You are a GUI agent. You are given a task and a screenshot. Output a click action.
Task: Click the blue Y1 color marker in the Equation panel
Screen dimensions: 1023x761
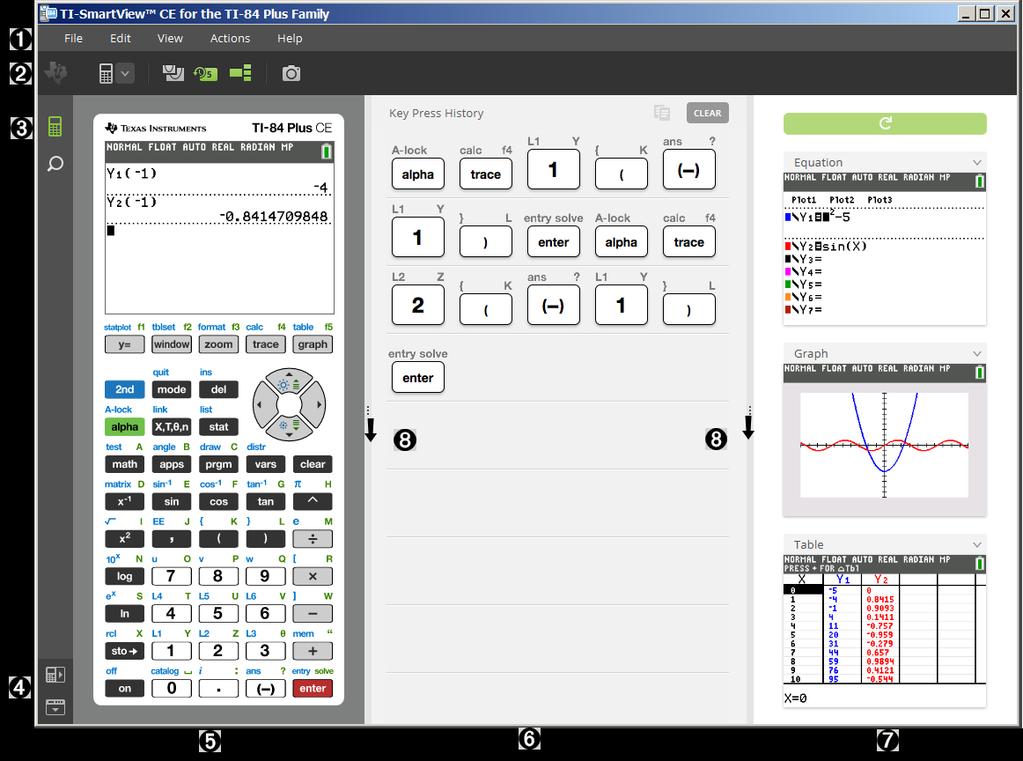787,217
